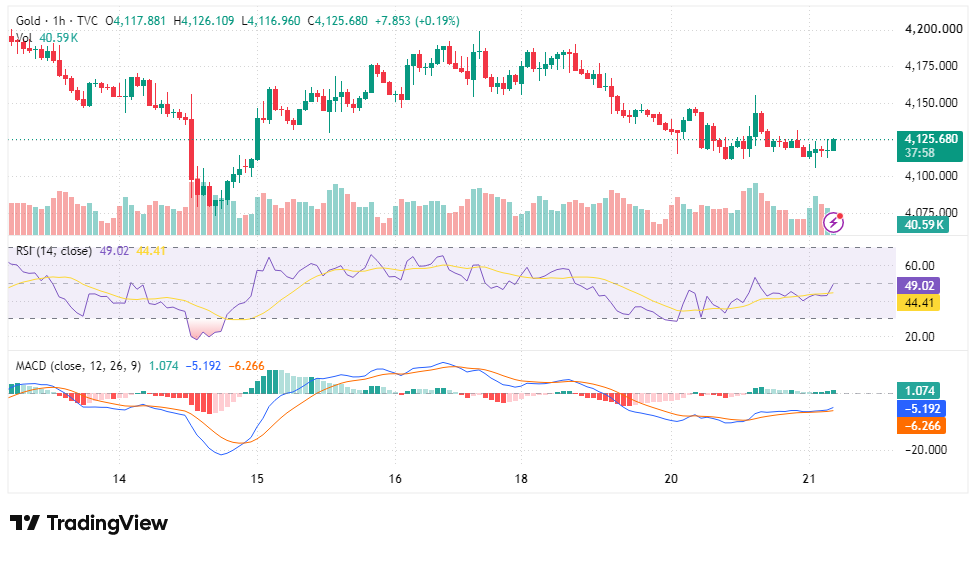The image size is (980, 574).
Task: Select the Vol 40.59K indicator legend
Action: pos(47,38)
